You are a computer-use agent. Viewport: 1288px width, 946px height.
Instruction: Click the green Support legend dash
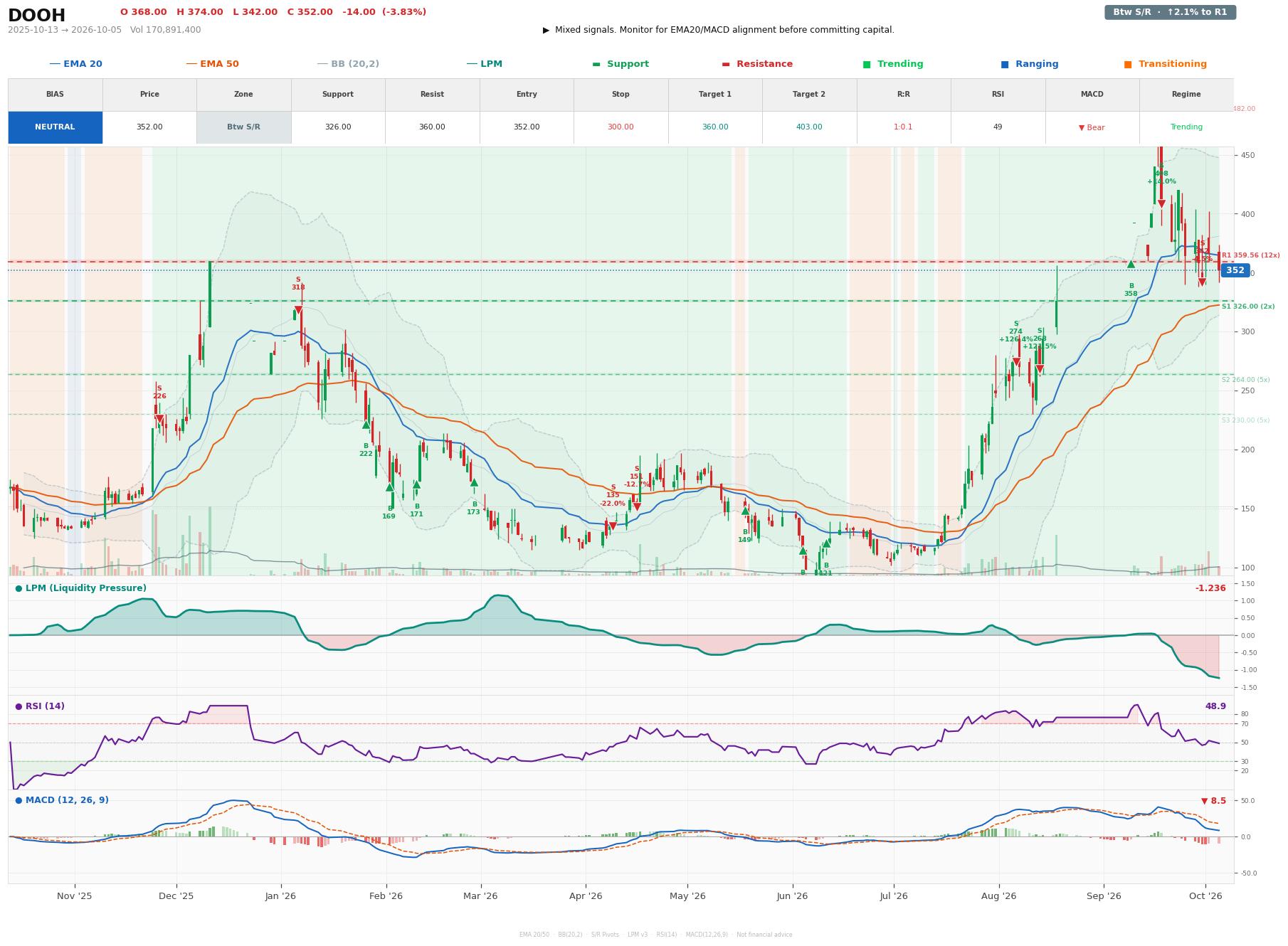[596, 64]
